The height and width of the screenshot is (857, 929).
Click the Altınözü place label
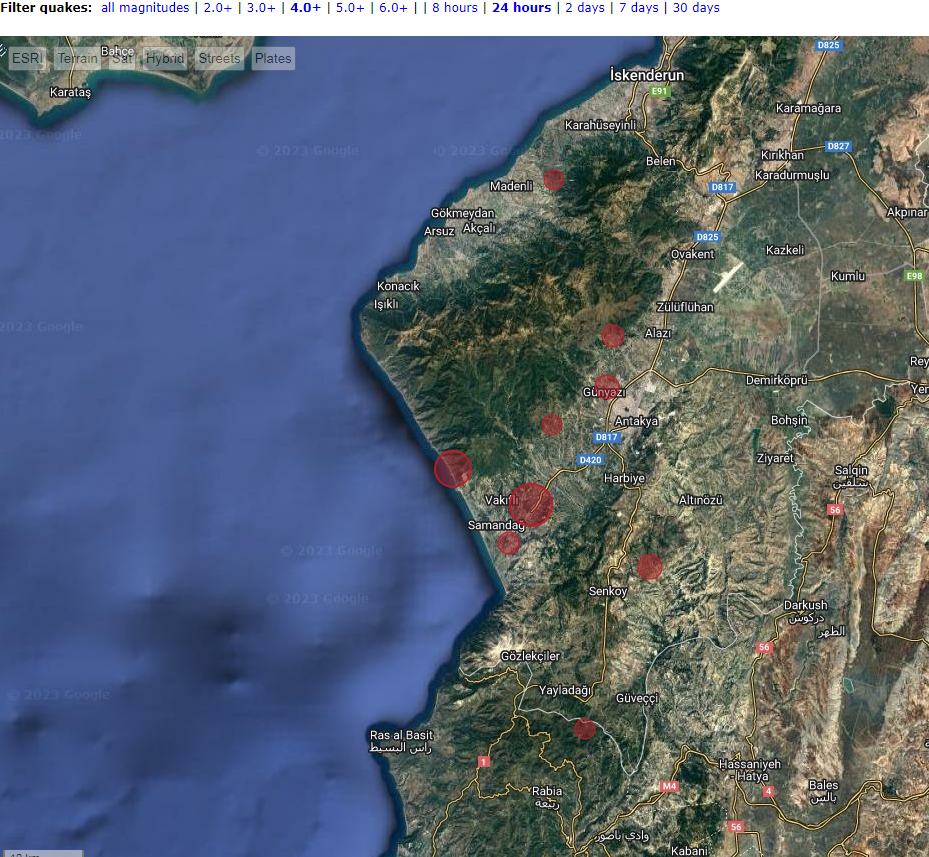[x=700, y=500]
